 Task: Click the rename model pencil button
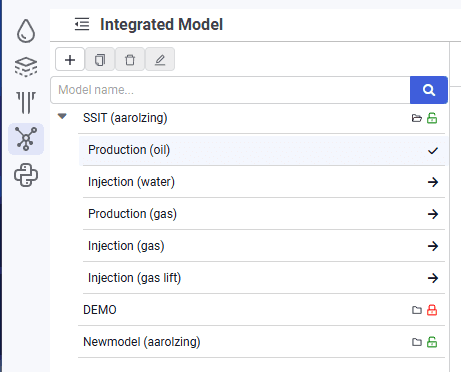pos(160,59)
